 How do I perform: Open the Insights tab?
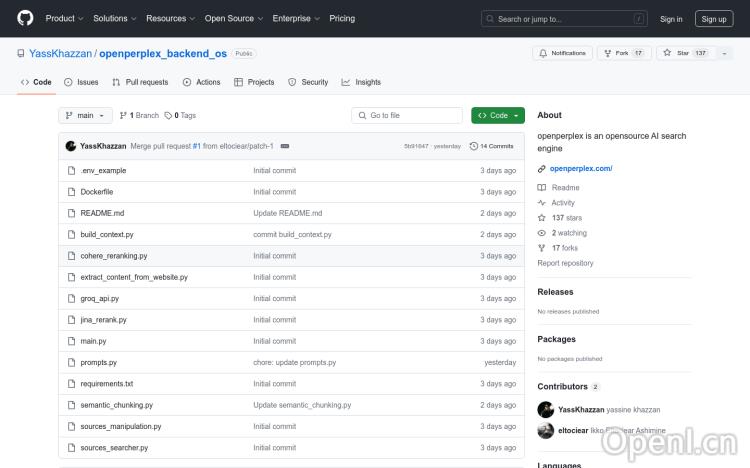pyautogui.click(x=361, y=82)
